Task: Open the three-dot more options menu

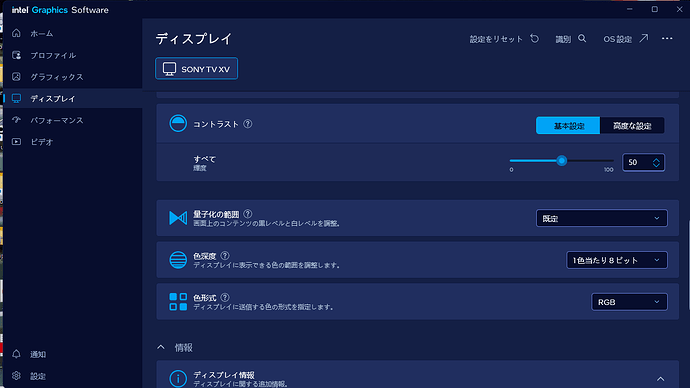Action: (667, 39)
